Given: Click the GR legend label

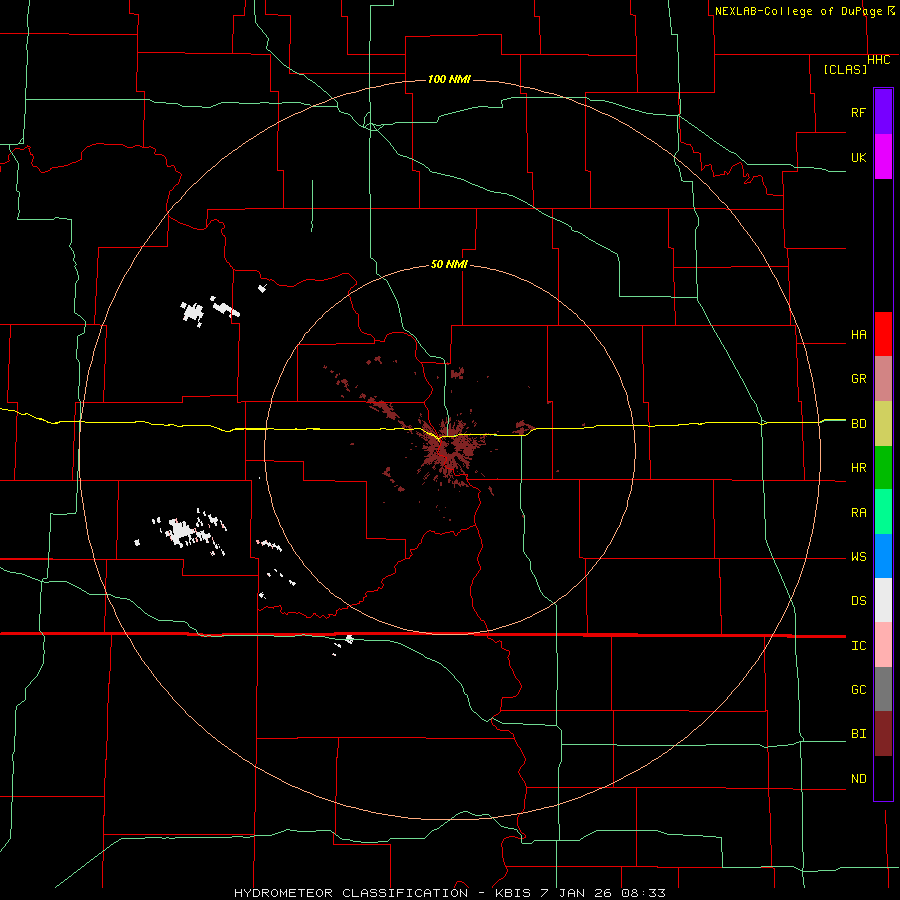Looking at the screenshot, I should pyautogui.click(x=858, y=379).
